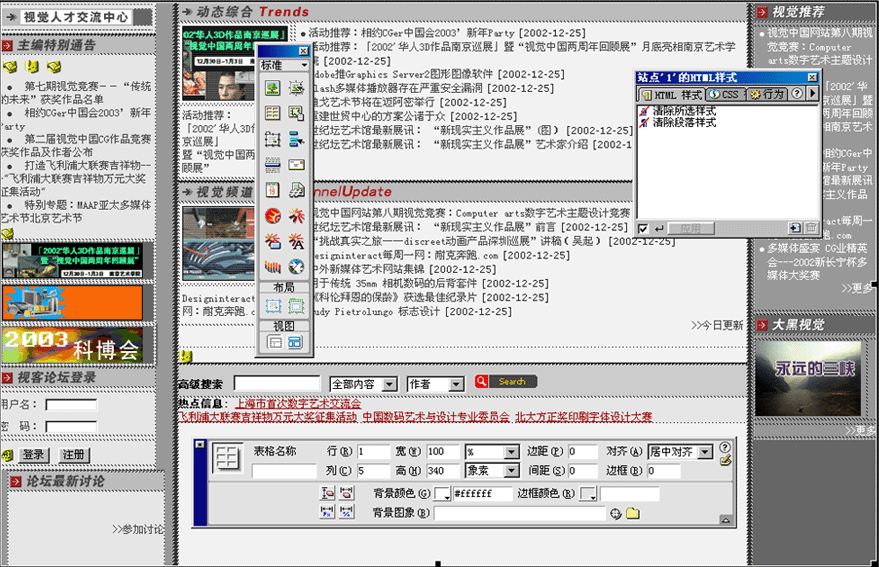Click the help question mark in HTML Styles panel
Image resolution: width=879 pixels, height=567 pixels.
tap(798, 93)
